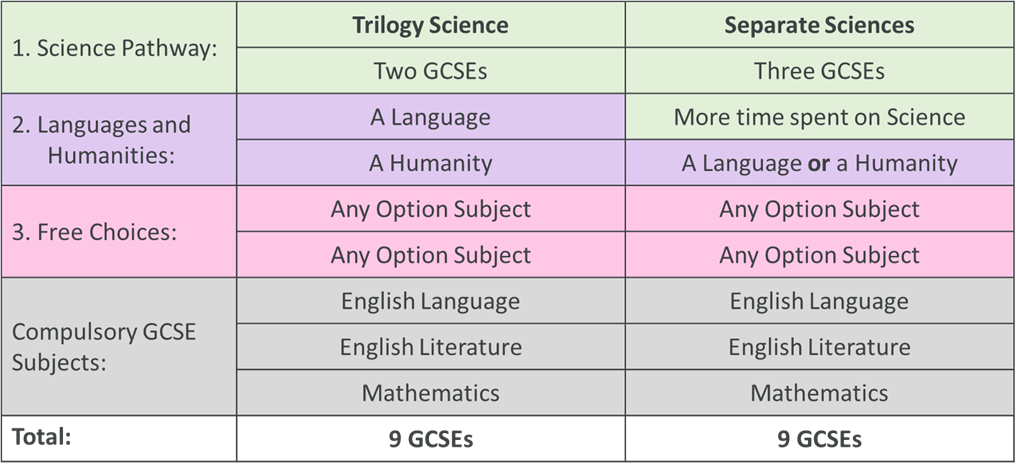Select the Three GCSEs cell
This screenshot has width=1016, height=470.
pyautogui.click(x=819, y=71)
